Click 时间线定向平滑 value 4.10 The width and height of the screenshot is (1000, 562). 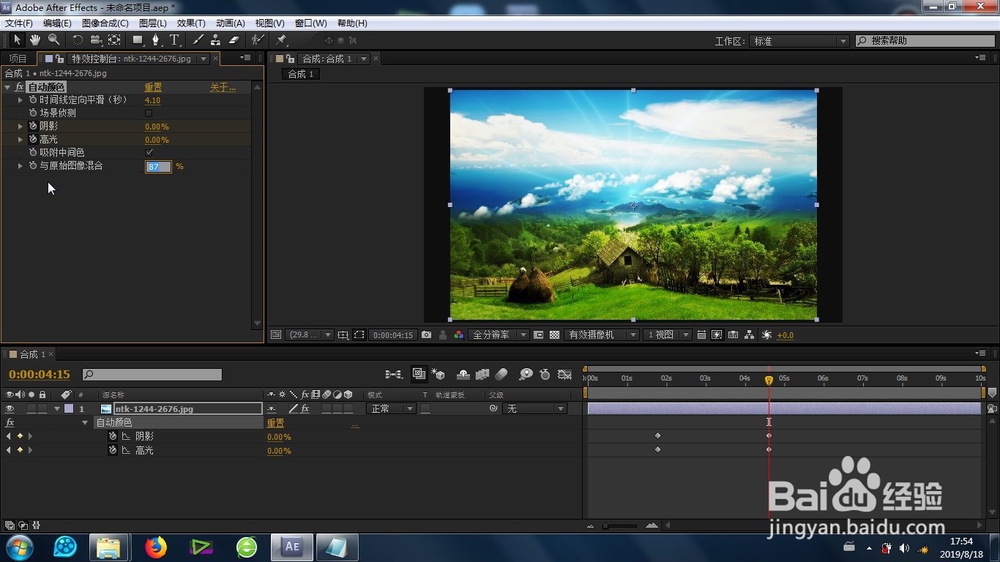click(x=152, y=100)
